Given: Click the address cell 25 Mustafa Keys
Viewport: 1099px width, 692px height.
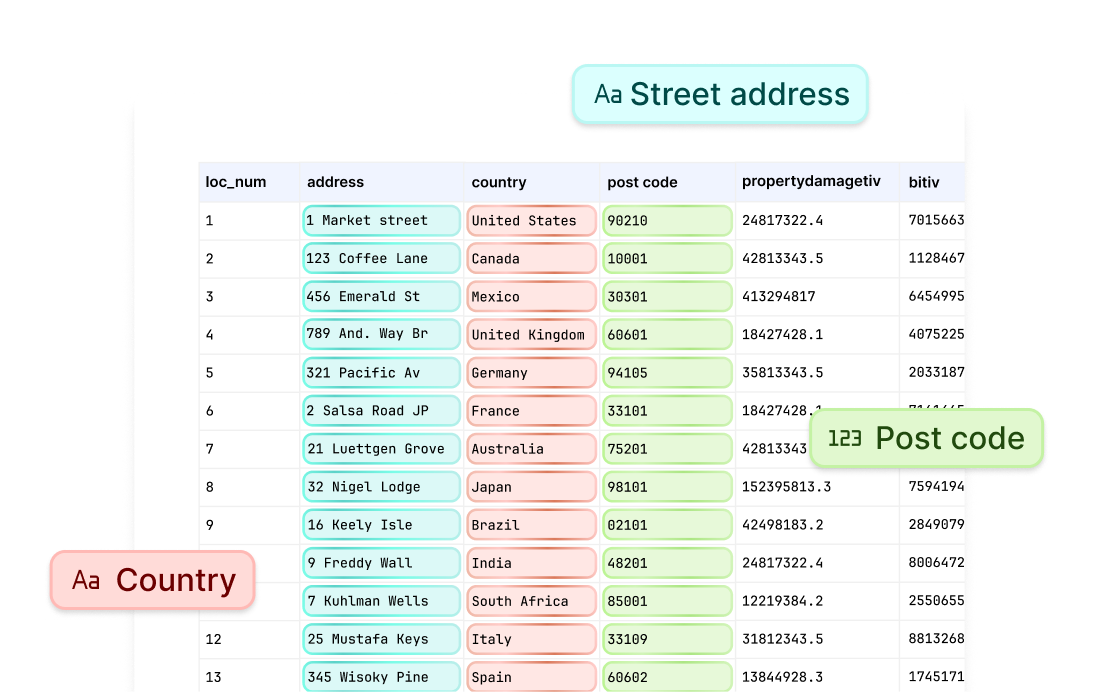Looking at the screenshot, I should pyautogui.click(x=381, y=639).
